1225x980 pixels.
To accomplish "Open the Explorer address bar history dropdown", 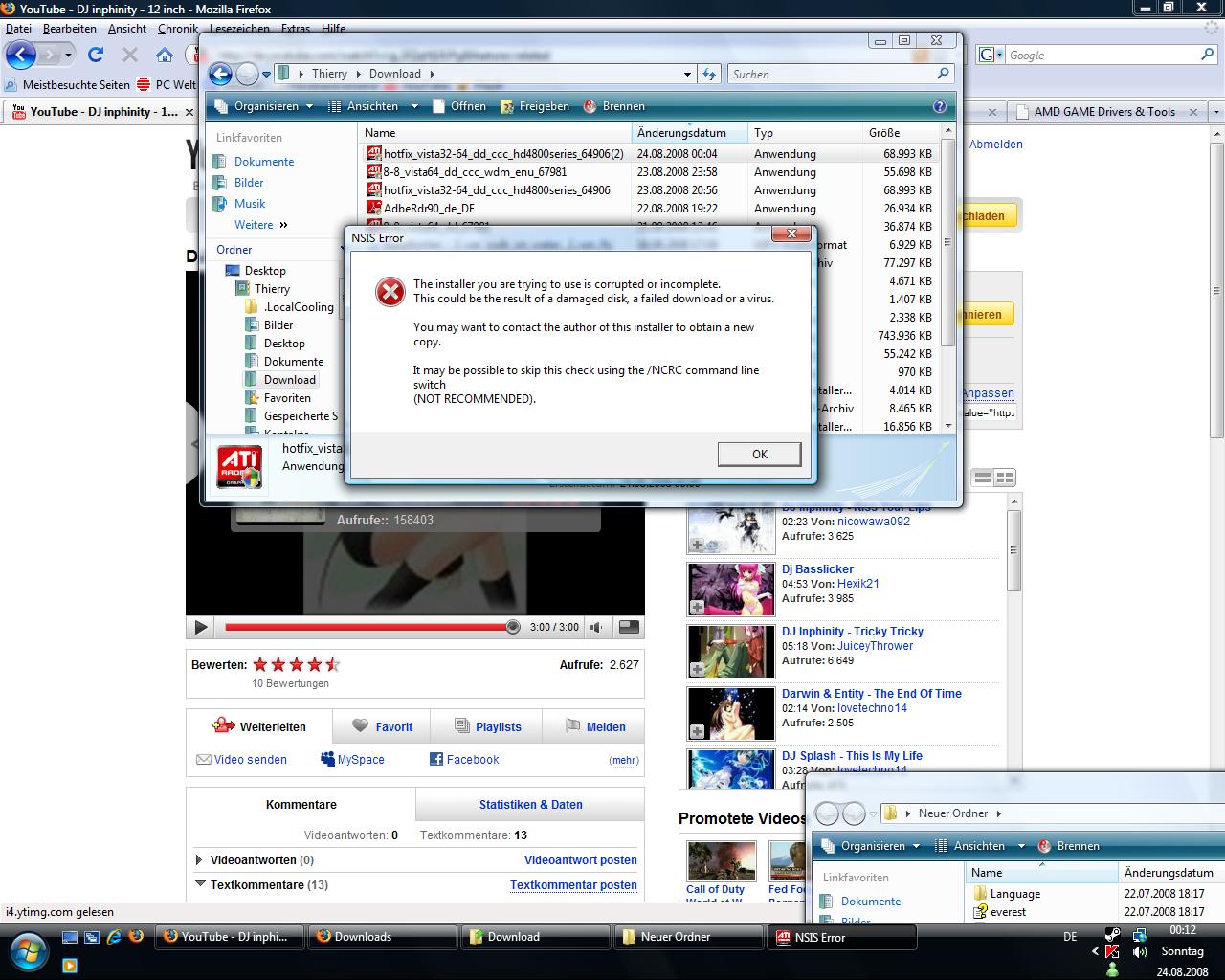I will [687, 74].
